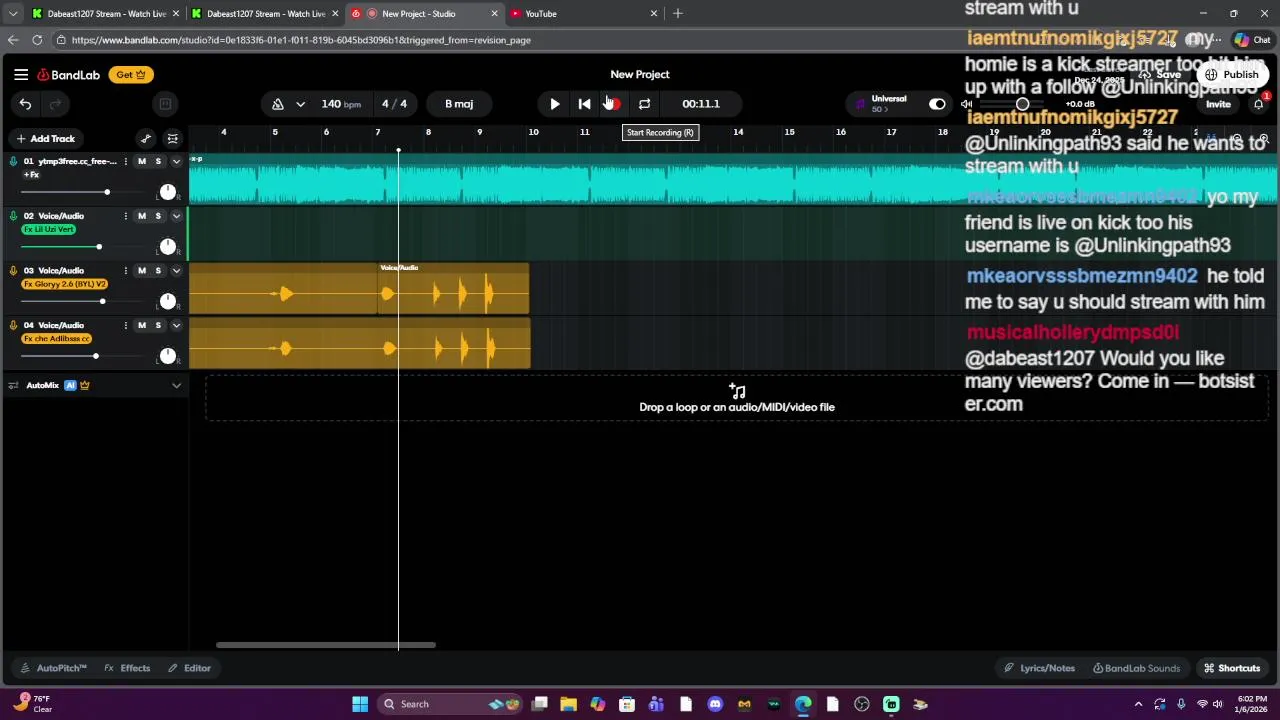Add effects with +Fx on track 01
Screen dimensions: 1280x720
[31, 175]
